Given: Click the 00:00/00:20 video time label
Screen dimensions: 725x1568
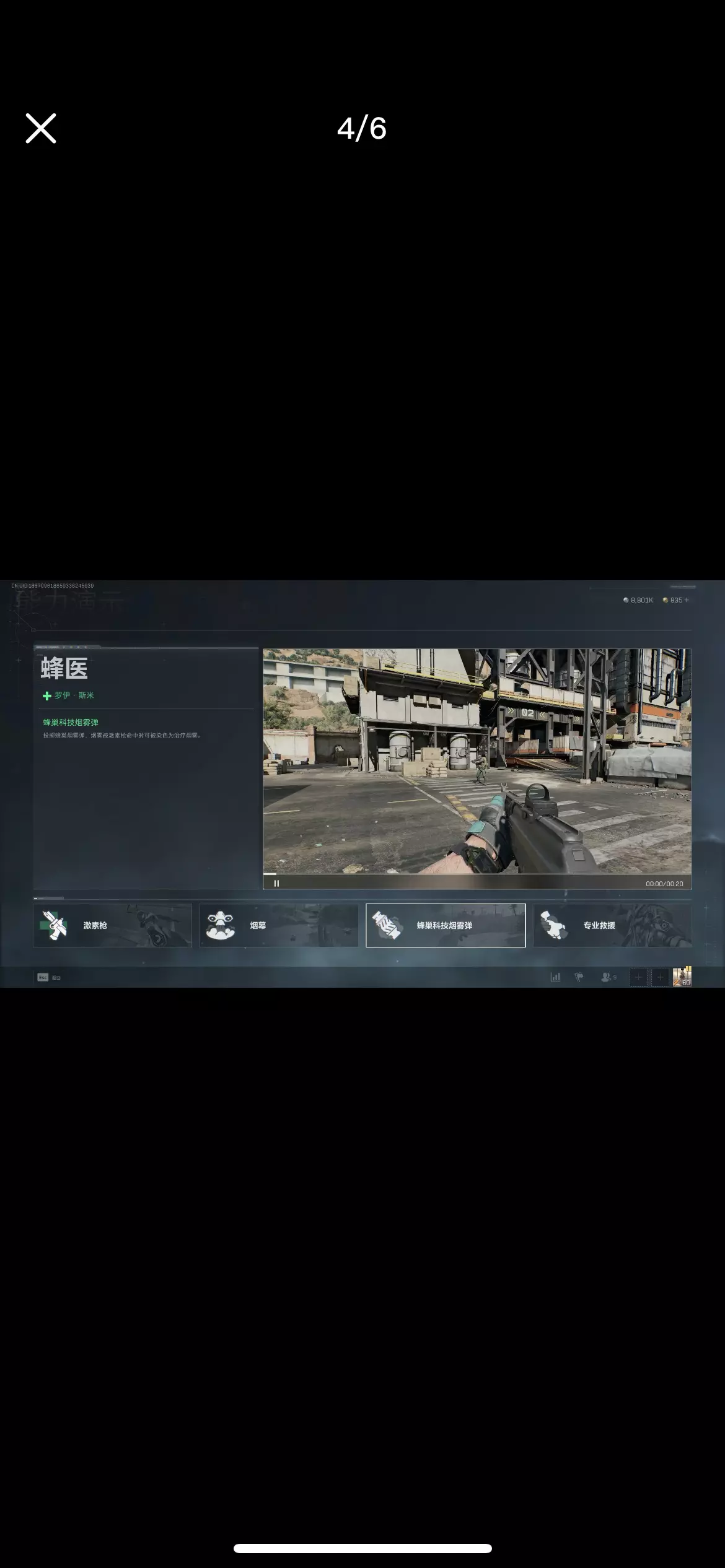Looking at the screenshot, I should coord(664,884).
